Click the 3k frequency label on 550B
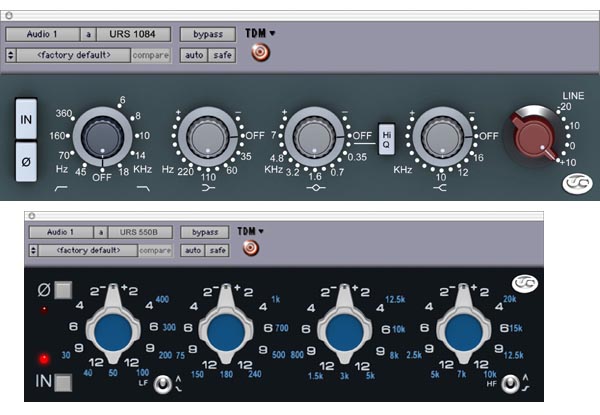Image resolution: width=600 pixels, height=415 pixels. [344, 376]
